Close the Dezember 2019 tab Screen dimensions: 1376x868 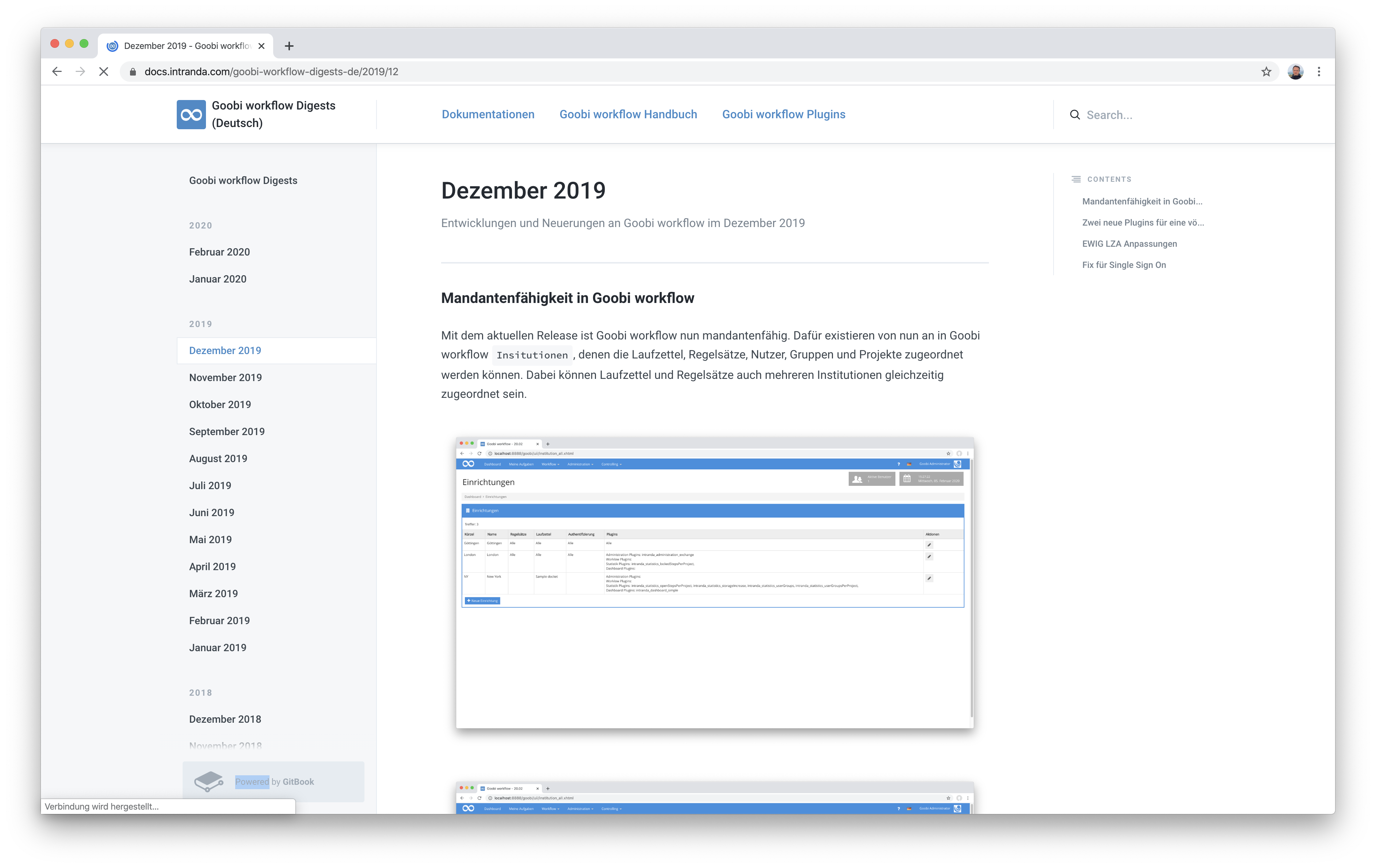[261, 46]
